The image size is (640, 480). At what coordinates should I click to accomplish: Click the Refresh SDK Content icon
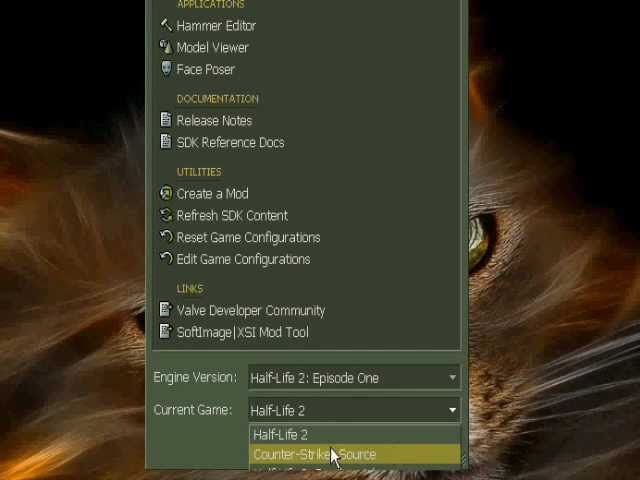tap(166, 215)
